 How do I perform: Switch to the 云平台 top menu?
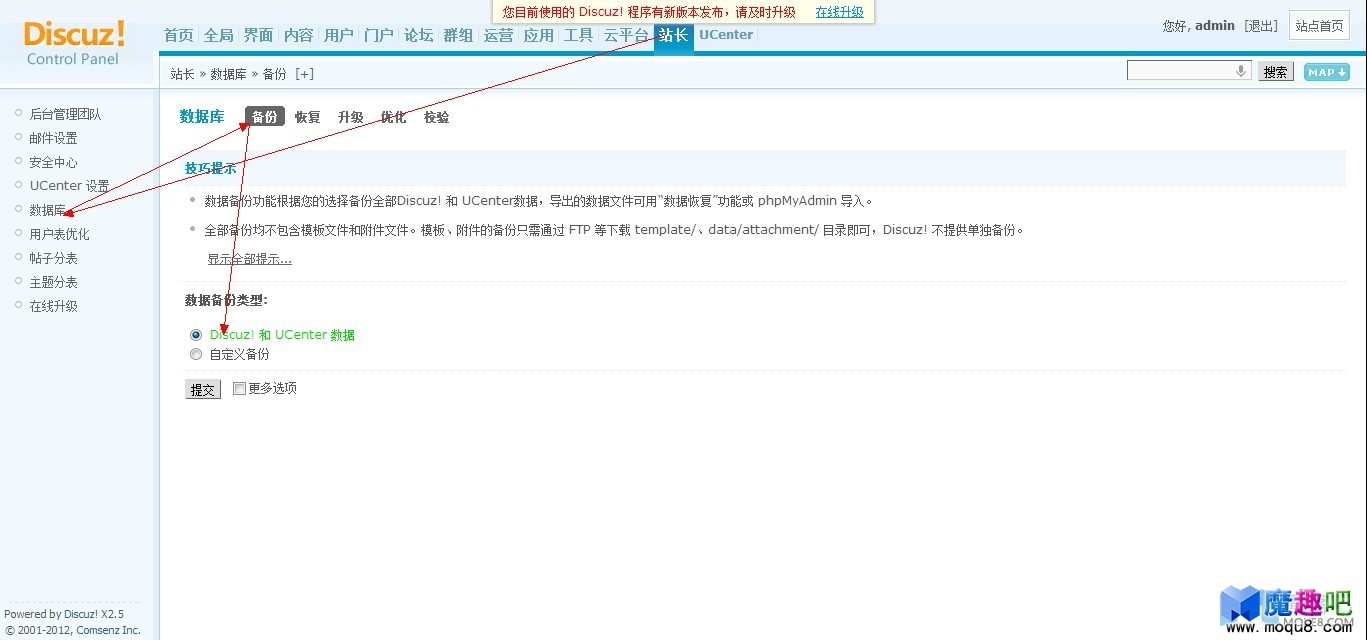pyautogui.click(x=626, y=35)
